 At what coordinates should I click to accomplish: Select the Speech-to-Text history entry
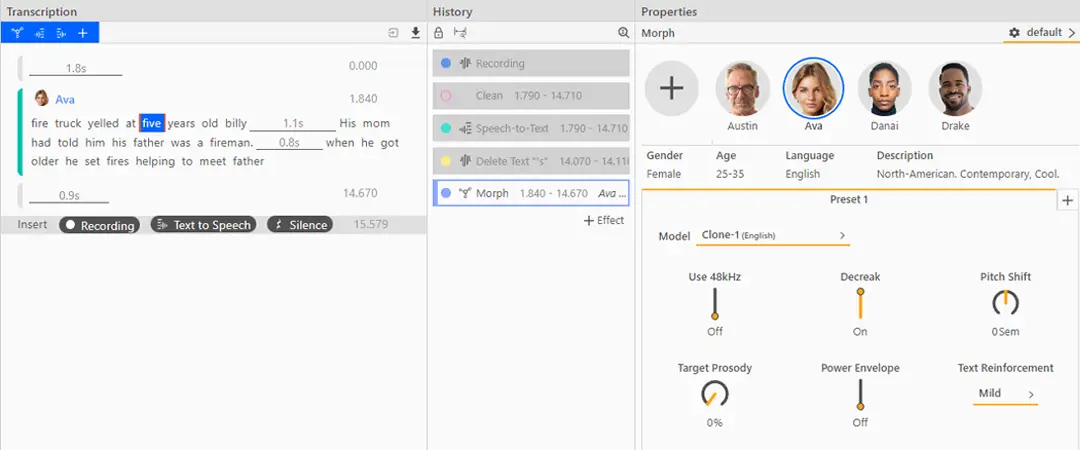tap(531, 128)
